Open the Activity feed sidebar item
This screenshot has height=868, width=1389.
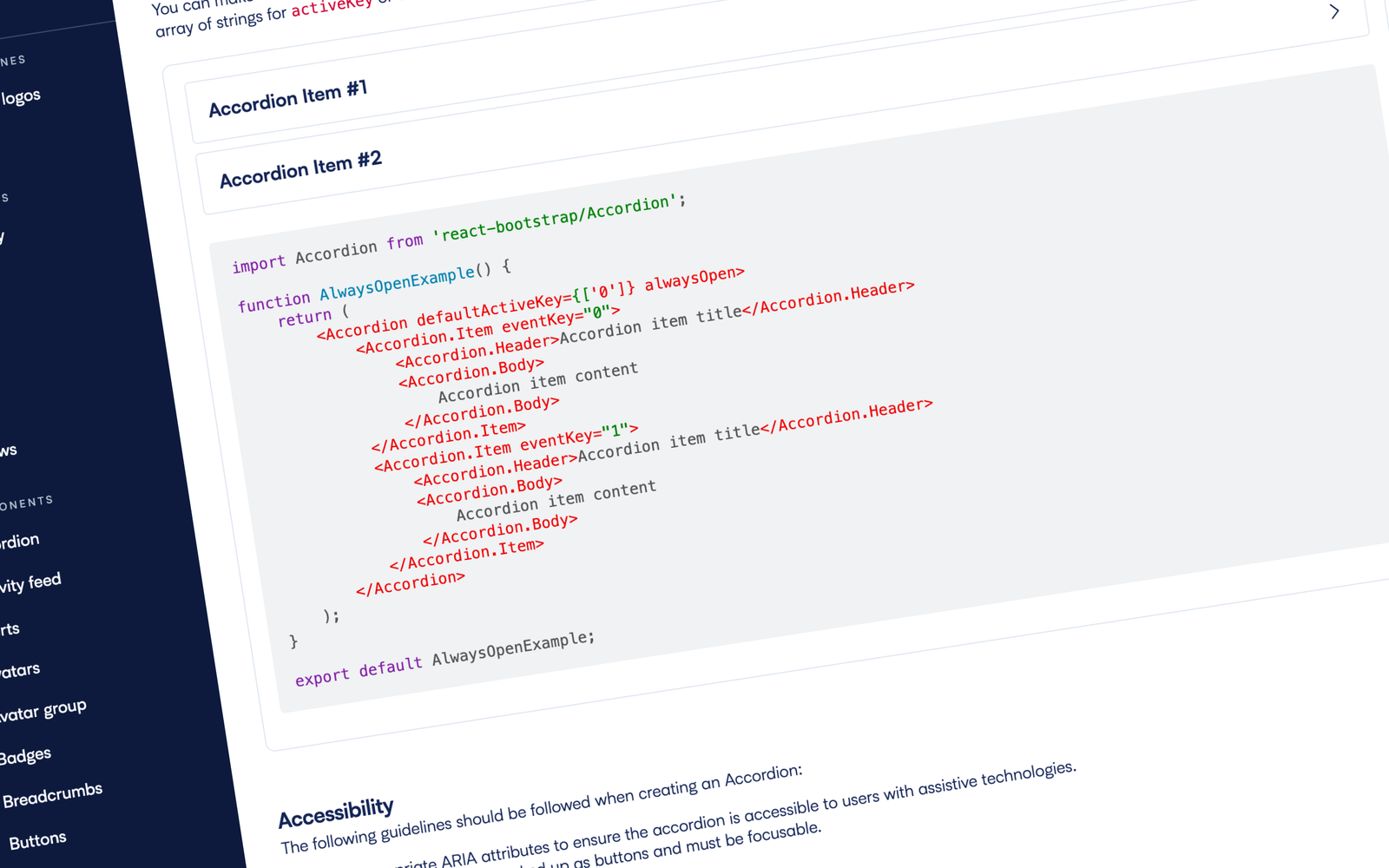30,582
